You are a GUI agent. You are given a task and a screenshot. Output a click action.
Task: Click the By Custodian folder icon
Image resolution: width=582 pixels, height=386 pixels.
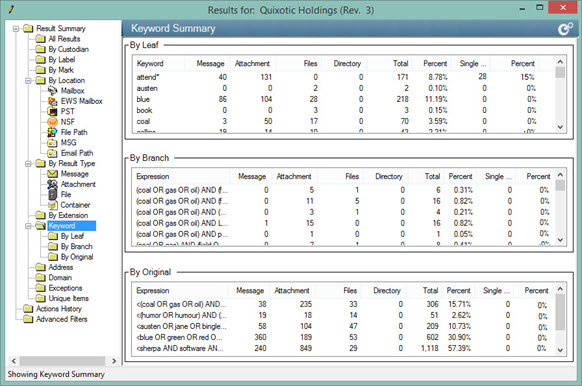click(x=40, y=49)
